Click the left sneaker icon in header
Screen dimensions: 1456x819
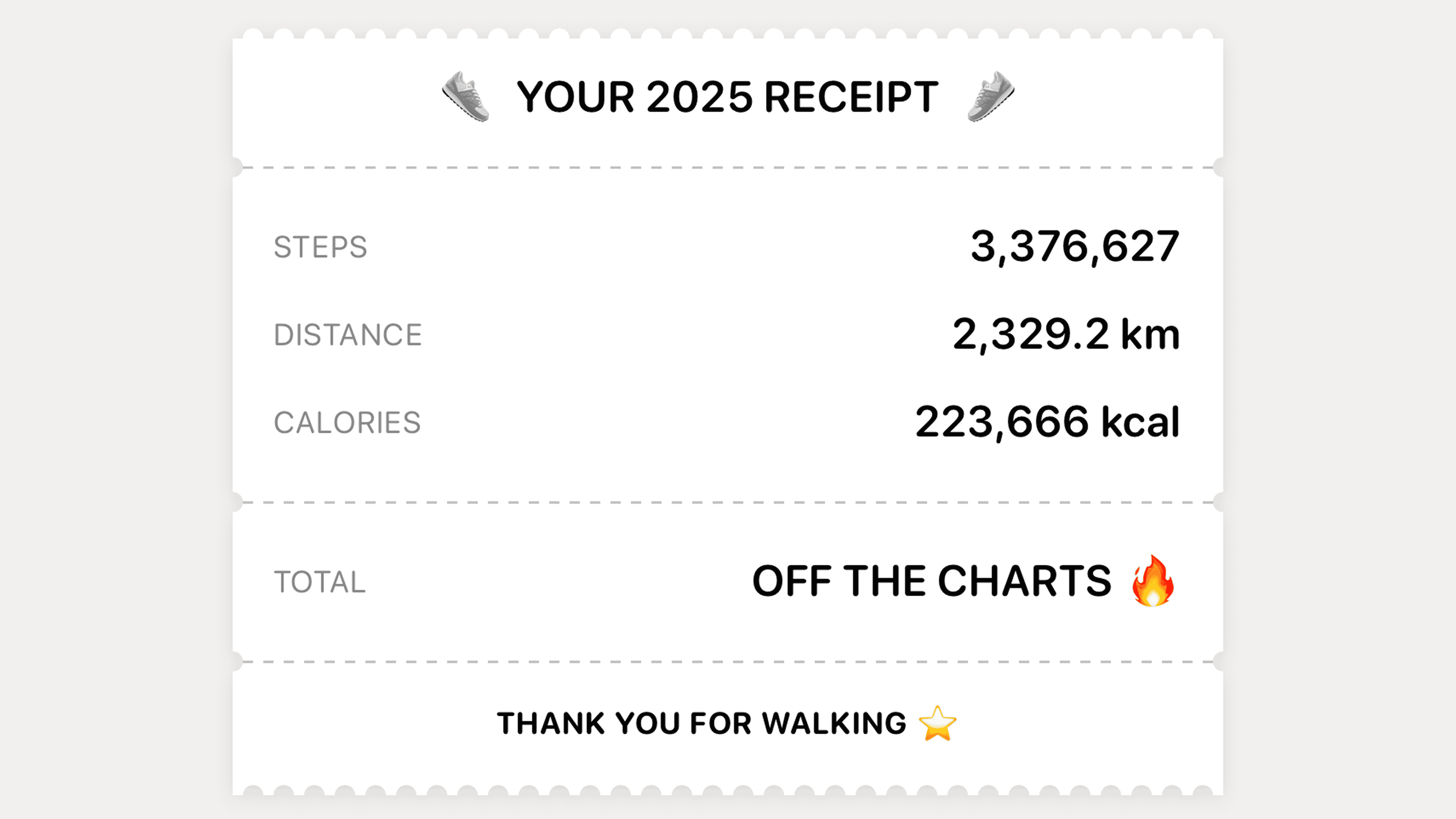coord(465,96)
